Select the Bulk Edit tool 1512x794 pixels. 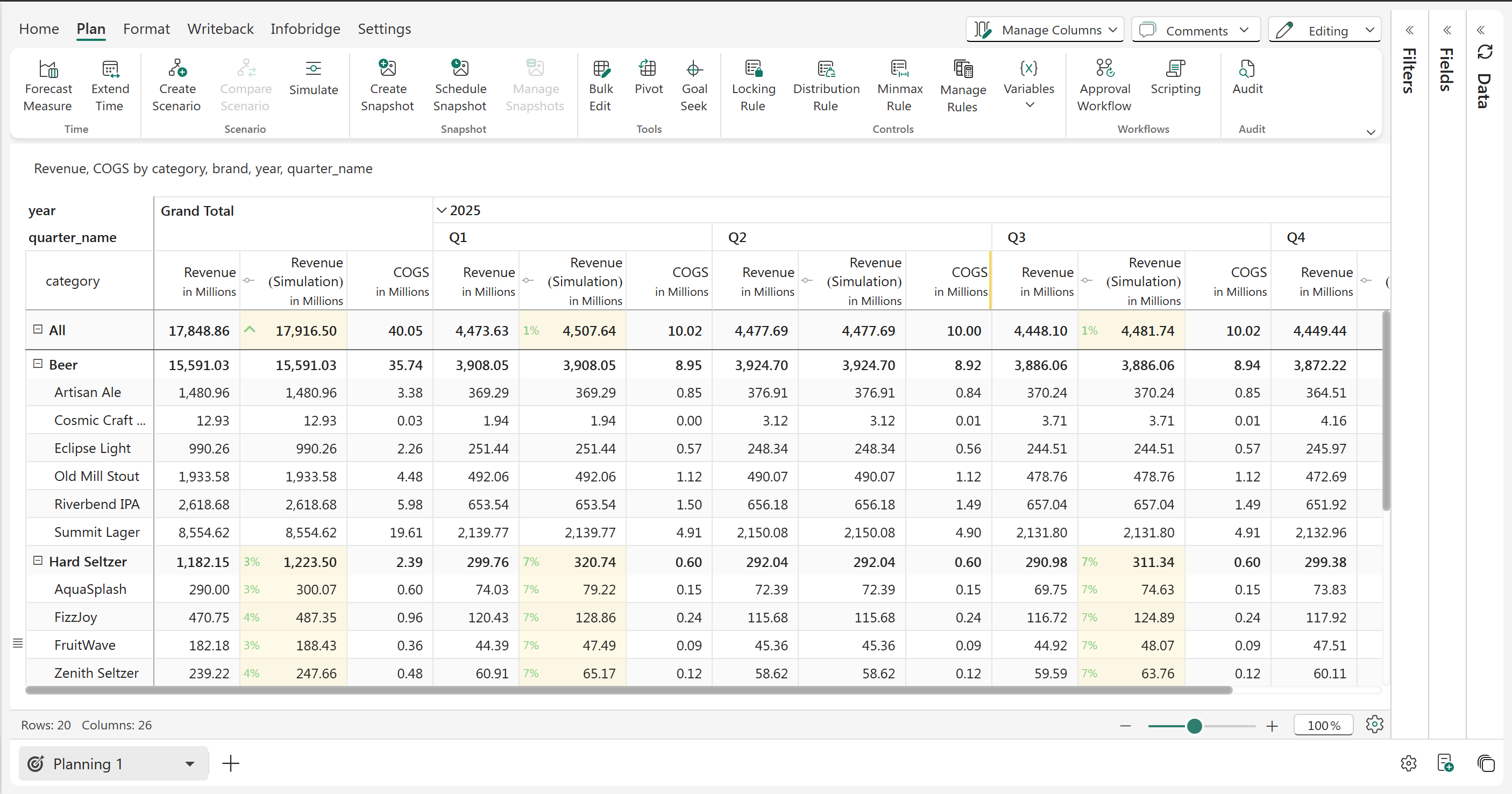pos(601,69)
